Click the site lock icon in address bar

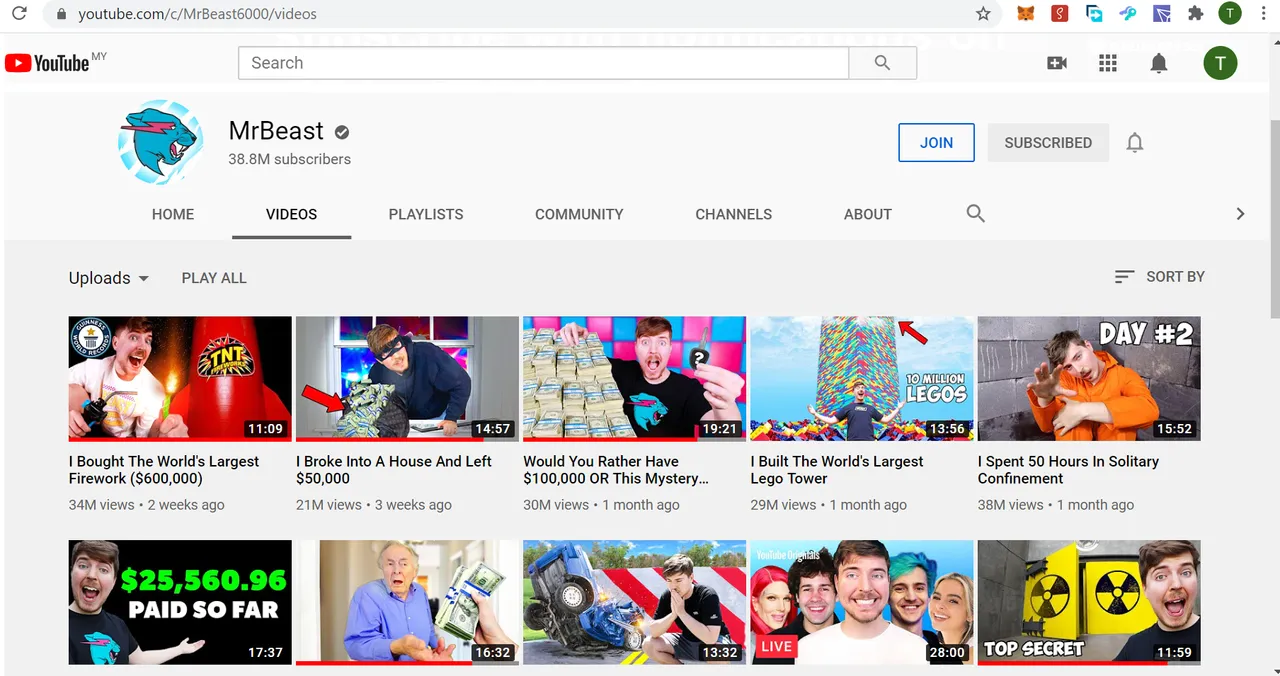pos(62,15)
